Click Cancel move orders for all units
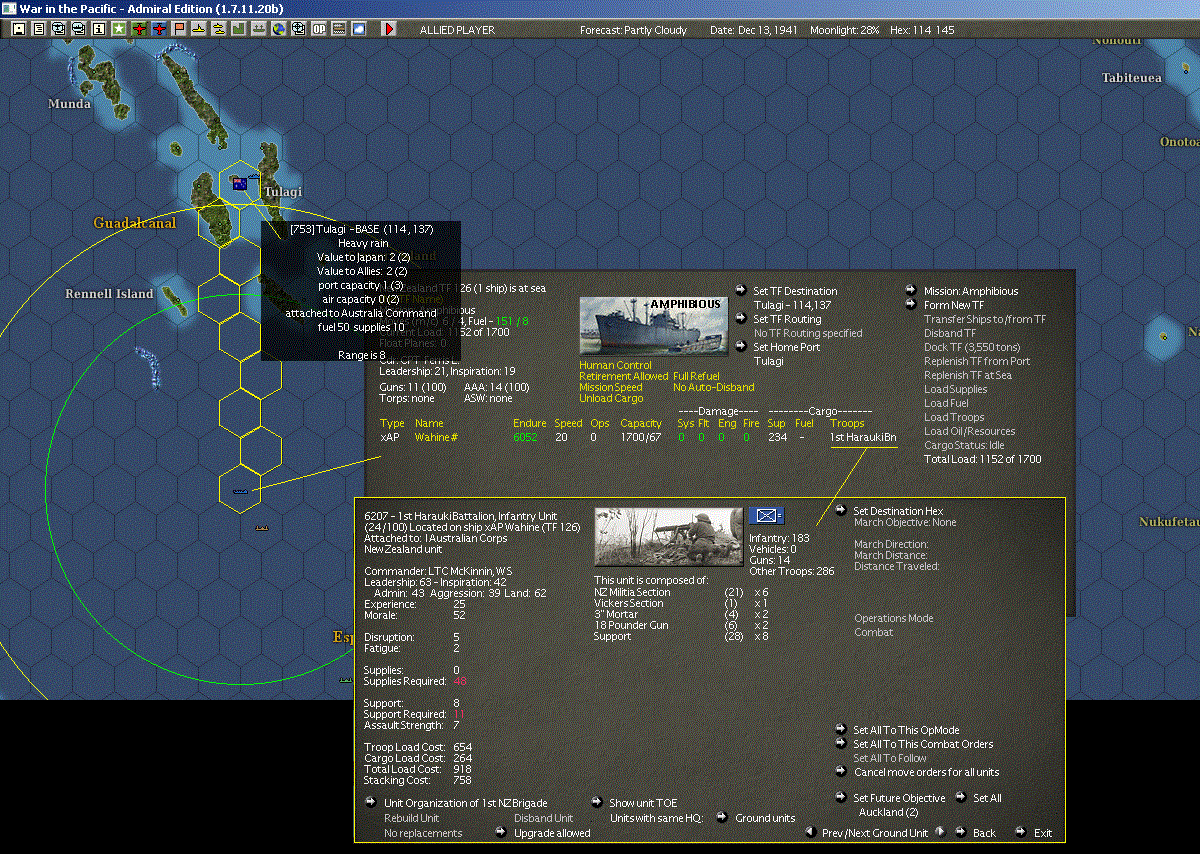Image resolution: width=1200 pixels, height=854 pixels. coord(926,772)
